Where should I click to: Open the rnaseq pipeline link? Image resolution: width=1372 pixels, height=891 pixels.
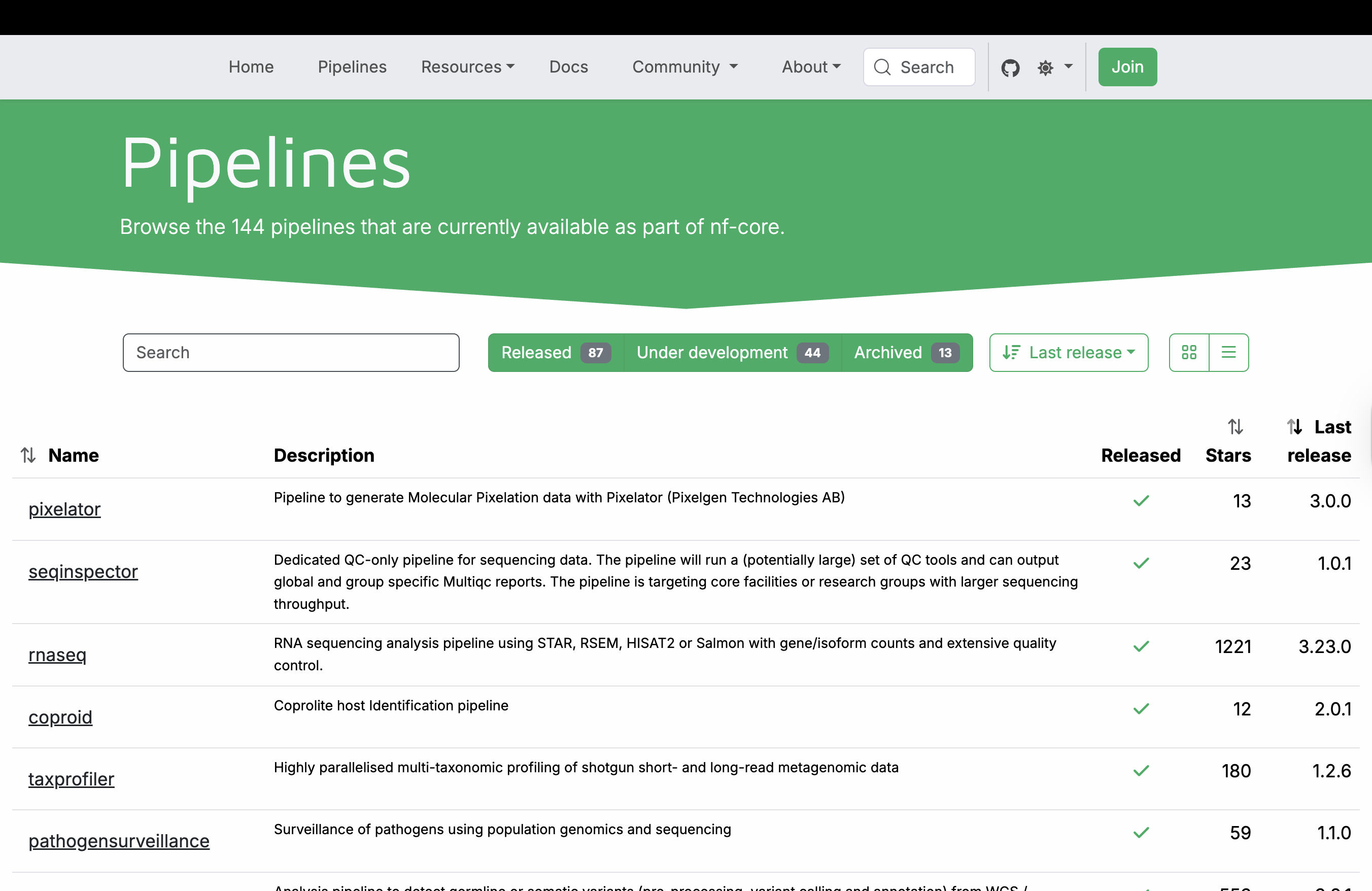click(57, 655)
